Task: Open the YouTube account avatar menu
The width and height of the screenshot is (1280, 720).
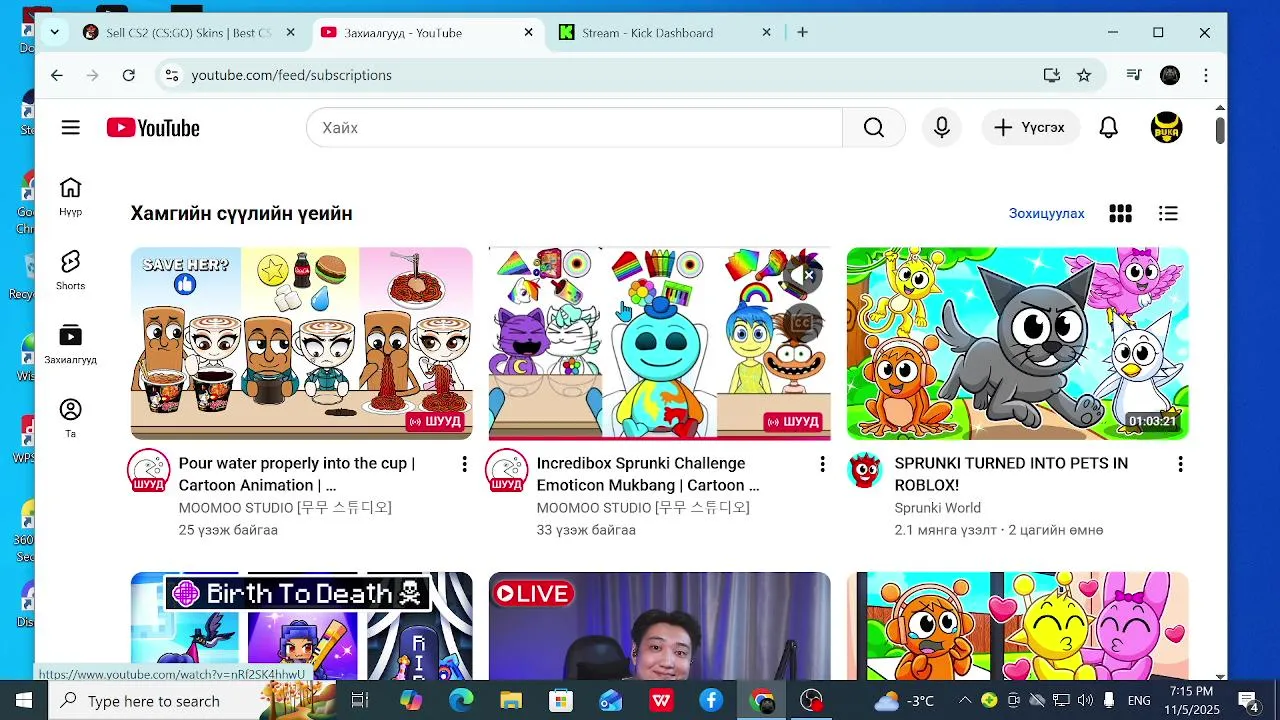Action: click(1167, 128)
